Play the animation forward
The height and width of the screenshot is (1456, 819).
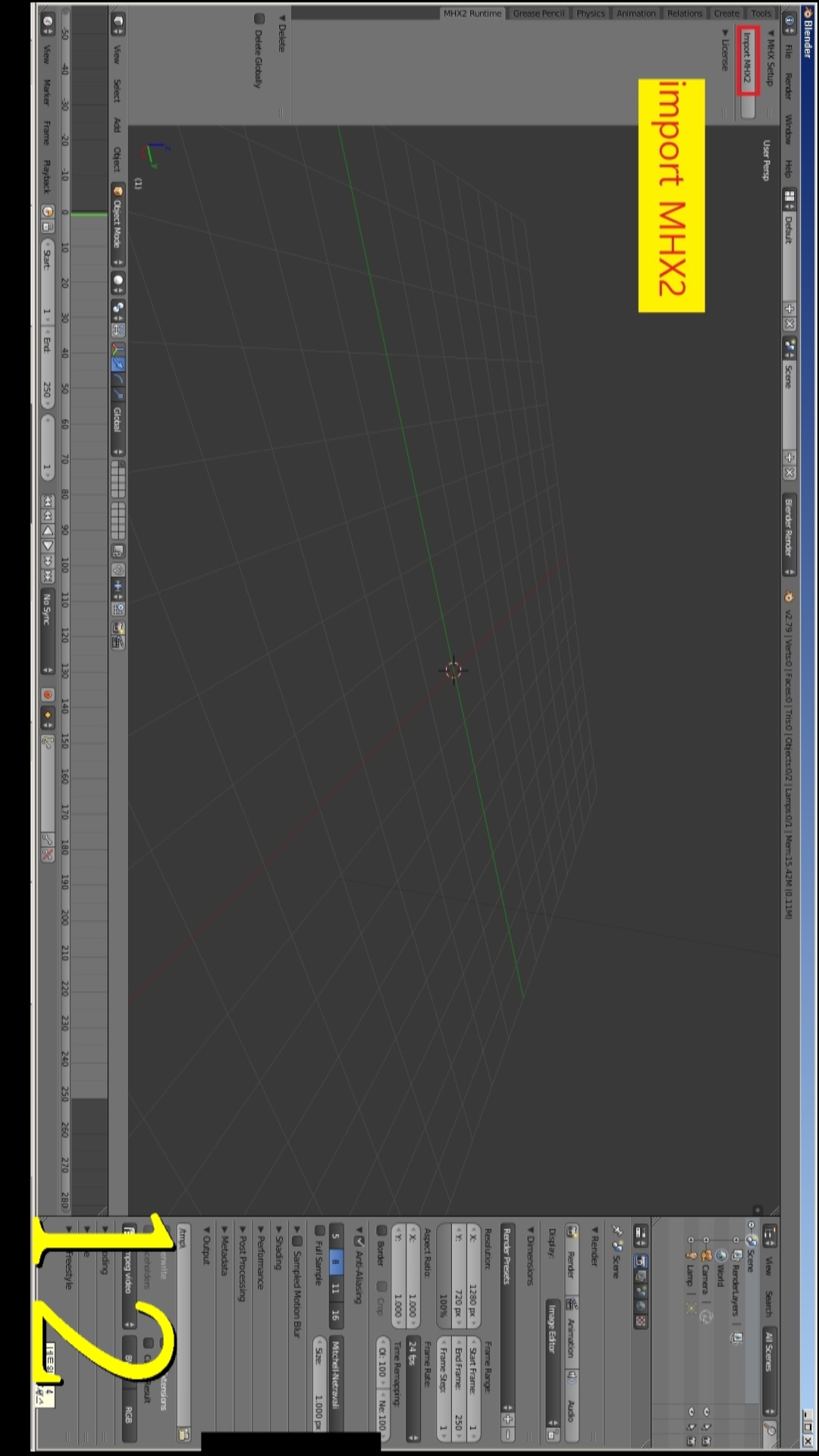[x=47, y=546]
